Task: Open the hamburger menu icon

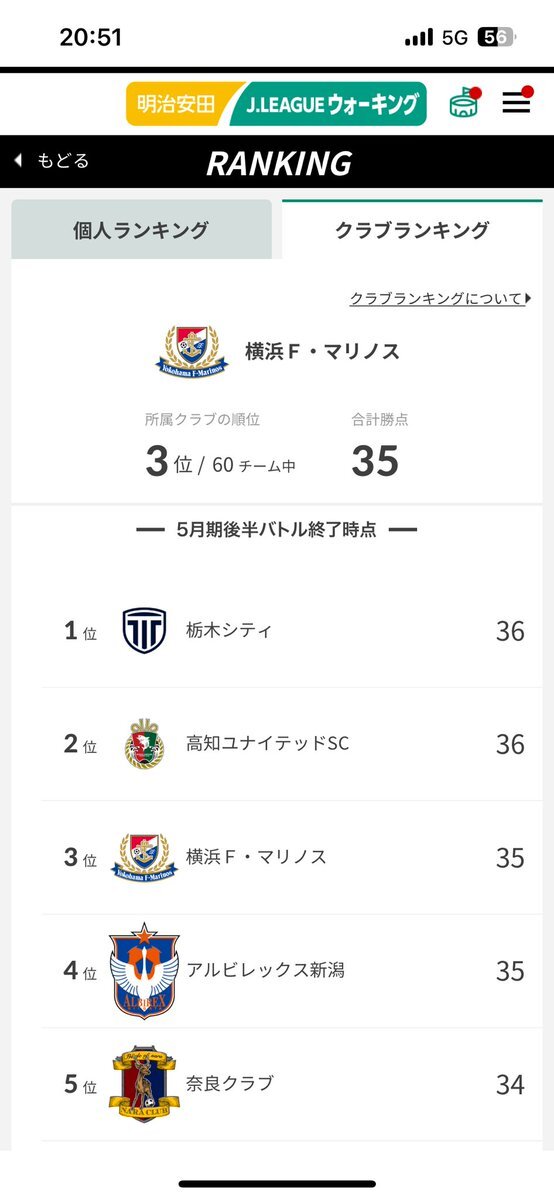Action: 517,102
